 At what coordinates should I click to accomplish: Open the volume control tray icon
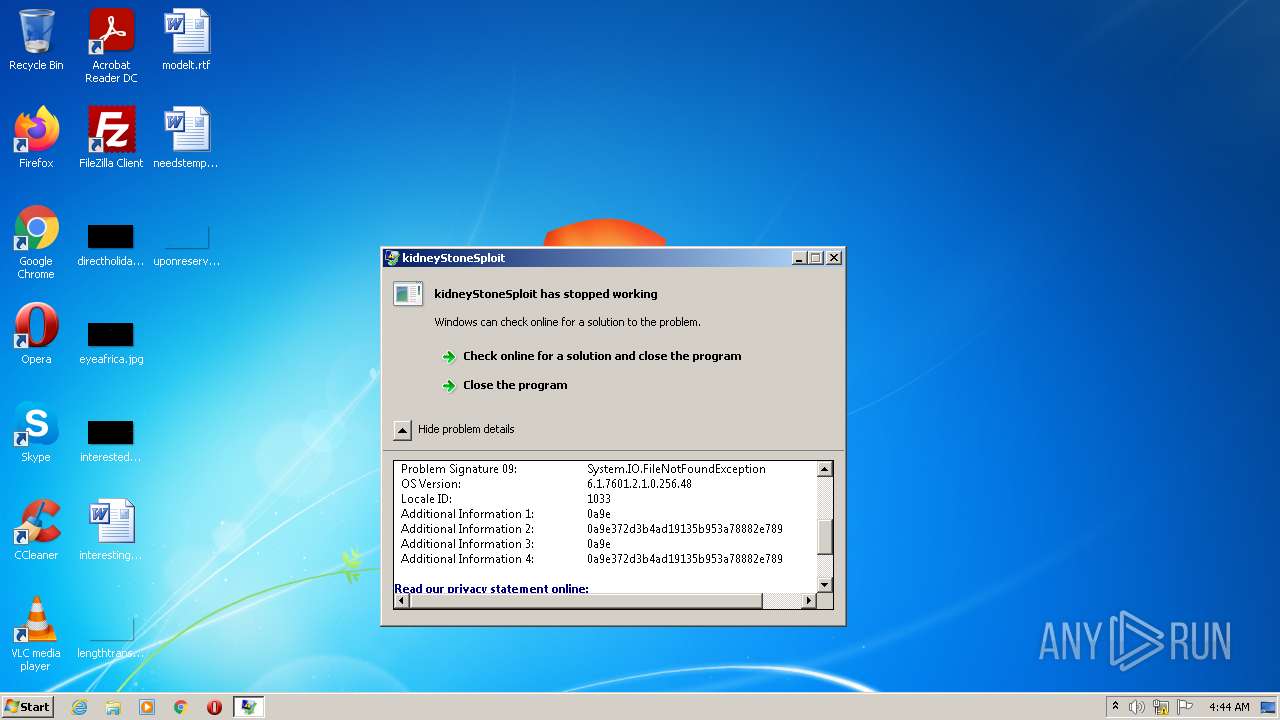pos(1137,707)
